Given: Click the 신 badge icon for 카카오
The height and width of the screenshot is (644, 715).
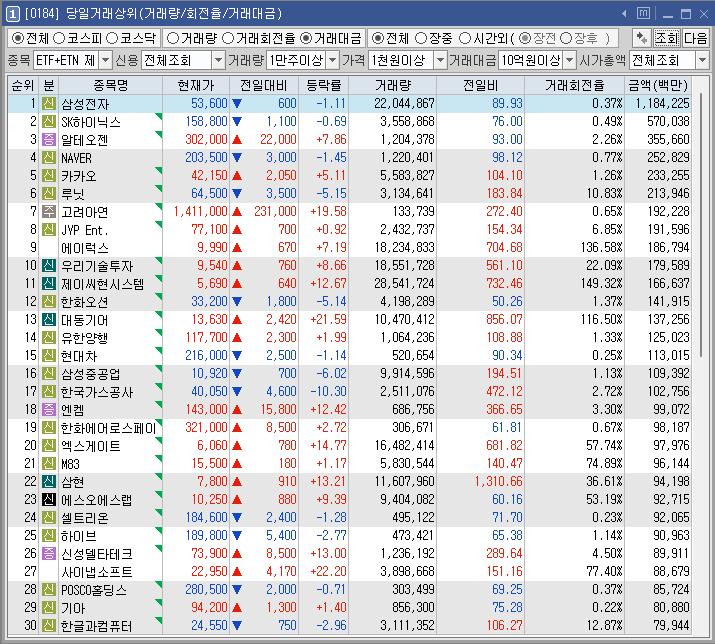Looking at the screenshot, I should [x=49, y=176].
